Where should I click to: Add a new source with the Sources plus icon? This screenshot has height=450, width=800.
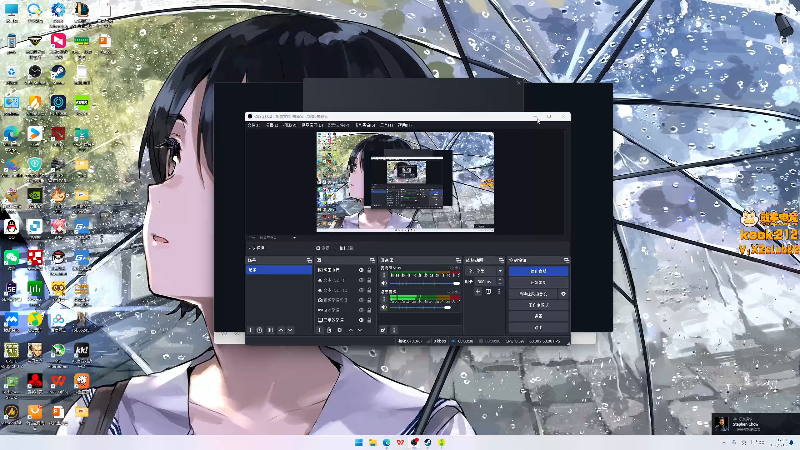320,330
